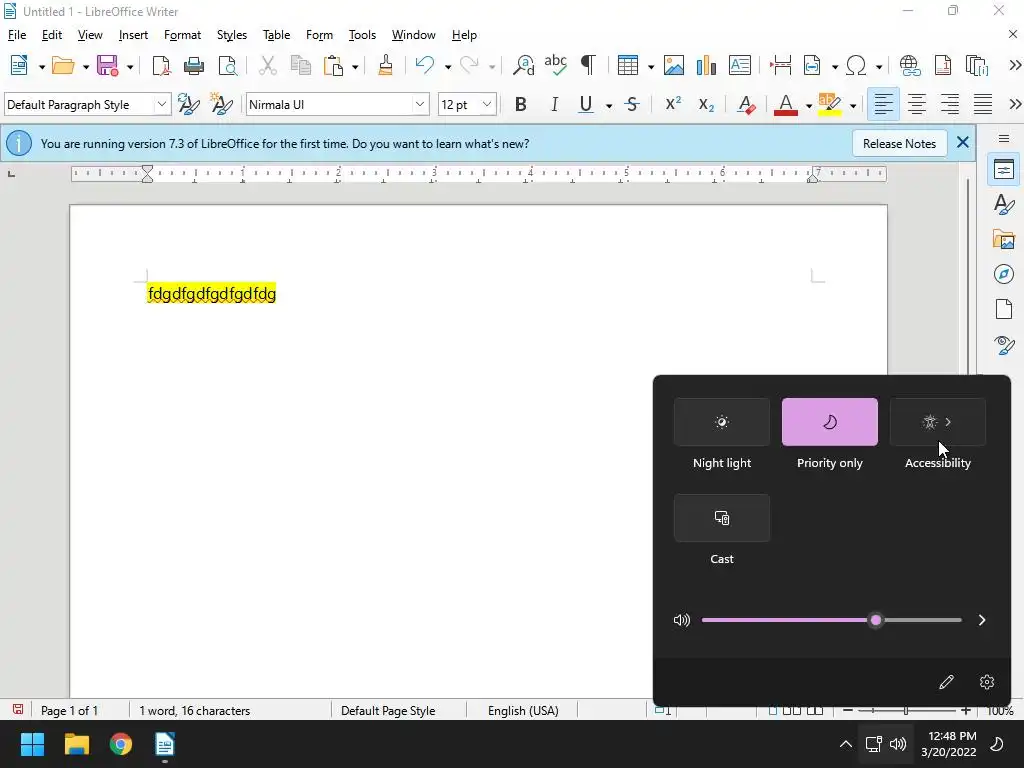Click the New document icon

coord(19,65)
